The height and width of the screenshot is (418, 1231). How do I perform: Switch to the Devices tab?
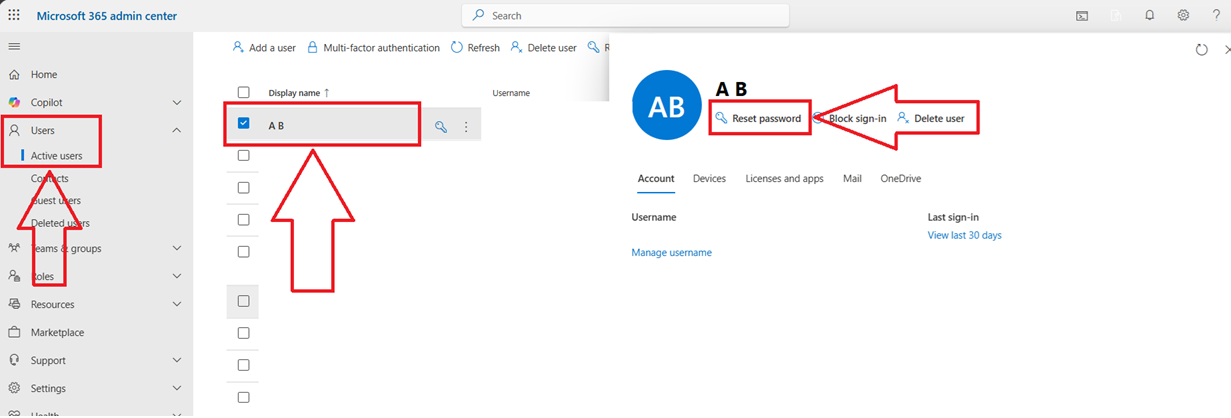pos(709,179)
